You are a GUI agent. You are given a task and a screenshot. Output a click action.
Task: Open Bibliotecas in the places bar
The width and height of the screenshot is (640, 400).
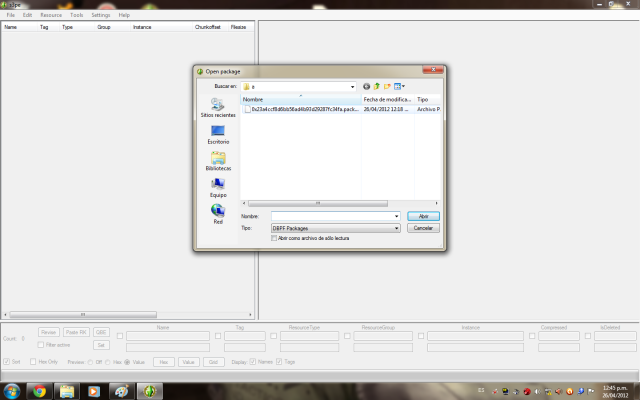[218, 162]
